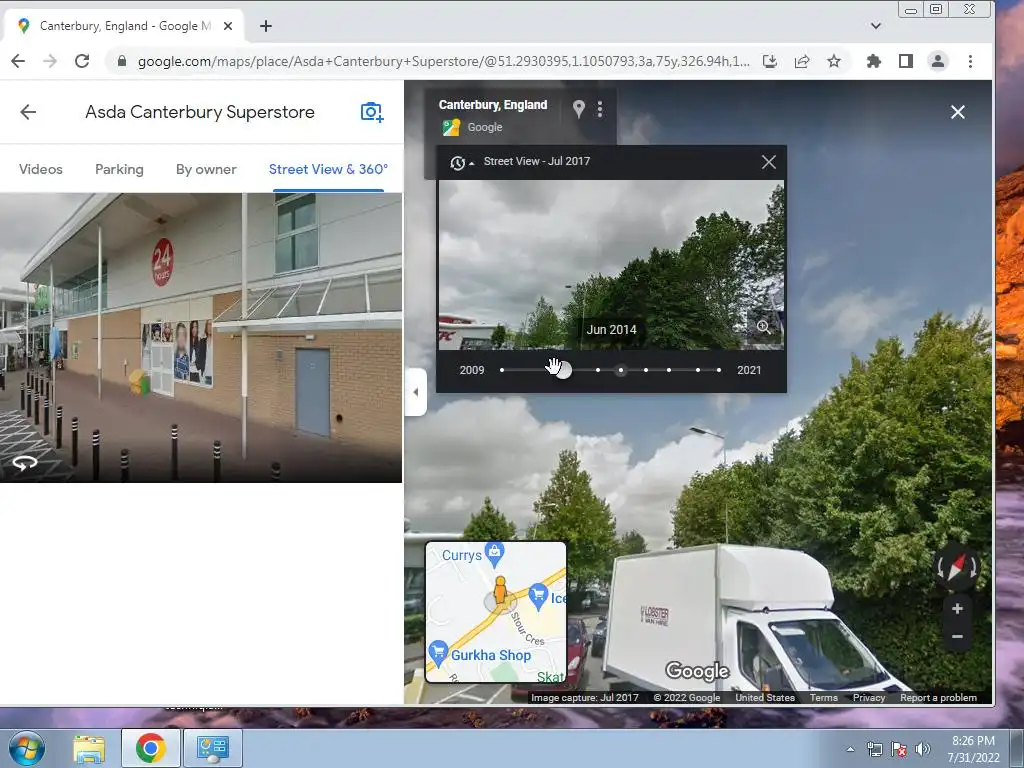This screenshot has width=1024, height=768.
Task: Open the Chrome three-dot menu
Action: pos(970,61)
